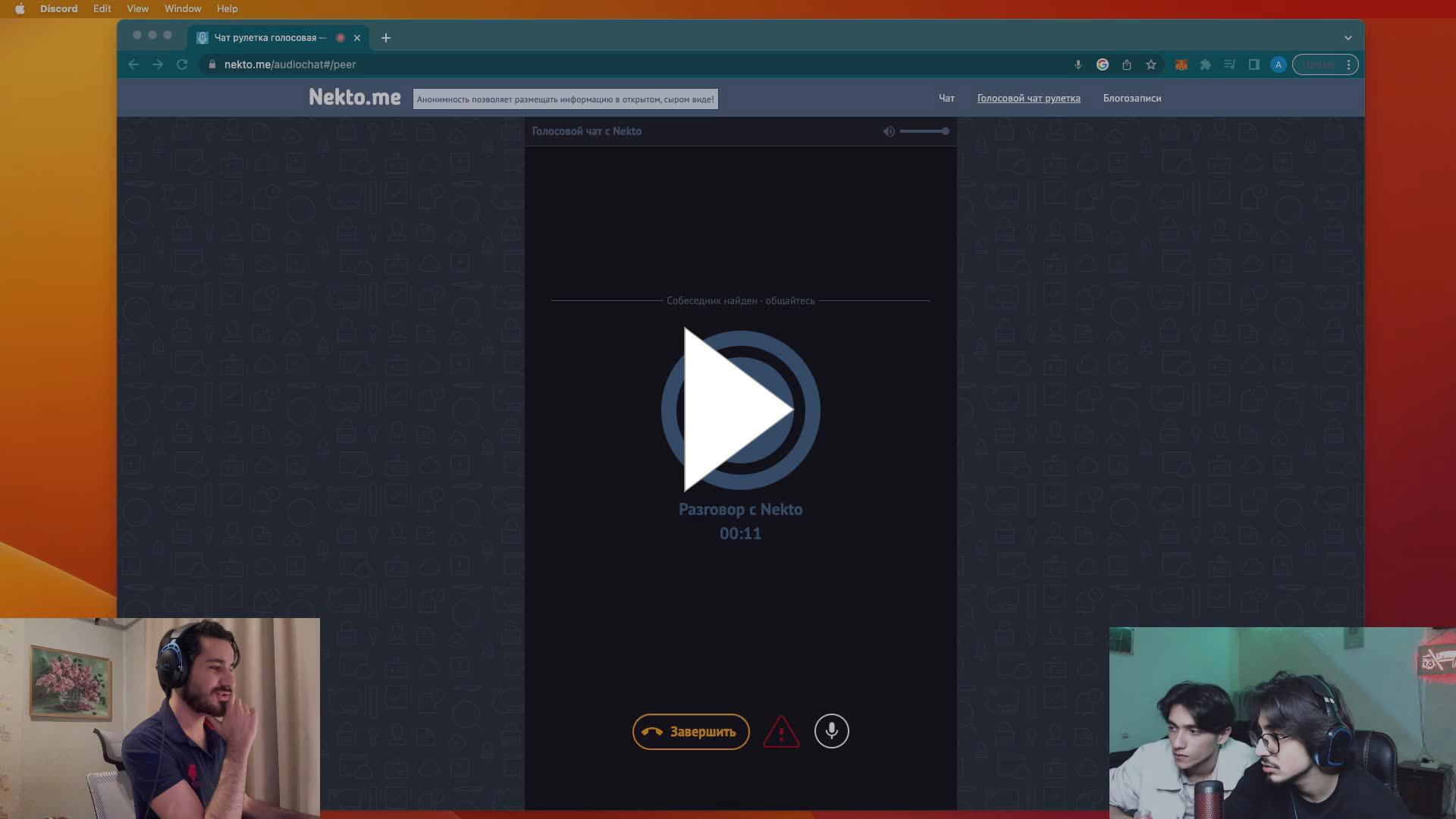Click the red report warning triangle
Screen dimensions: 1456x819
click(x=781, y=733)
